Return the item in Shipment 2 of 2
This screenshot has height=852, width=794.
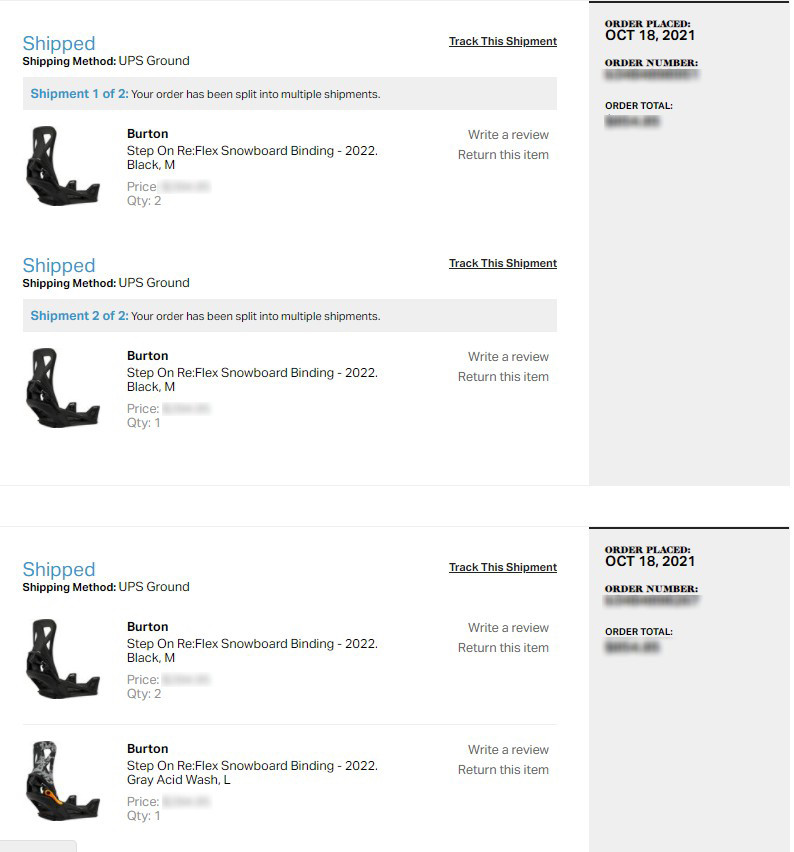point(503,377)
